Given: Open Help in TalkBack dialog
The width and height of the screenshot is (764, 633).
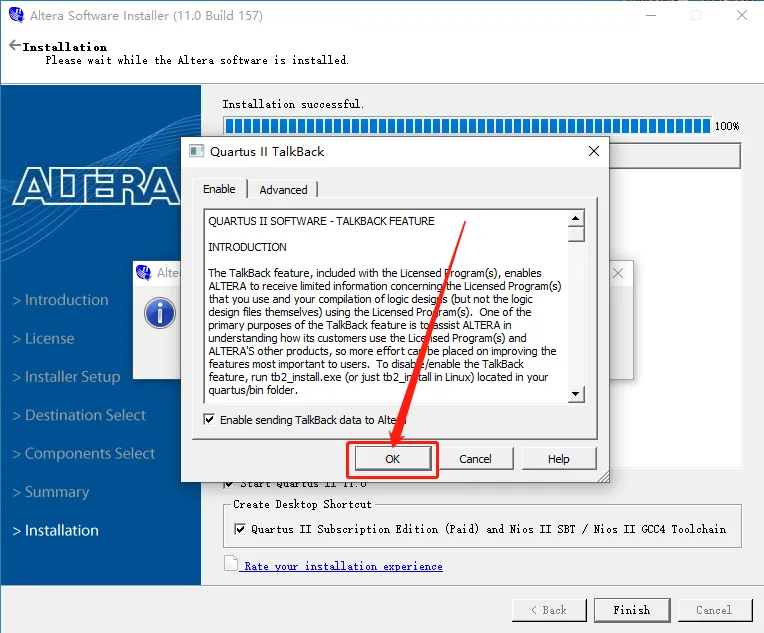Looking at the screenshot, I should 558,459.
